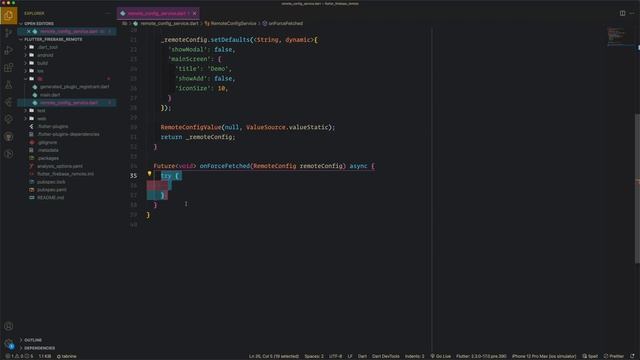Select remote_config_service.dart in lib folder
Viewport: 640px width, 360px height.
tap(69, 103)
